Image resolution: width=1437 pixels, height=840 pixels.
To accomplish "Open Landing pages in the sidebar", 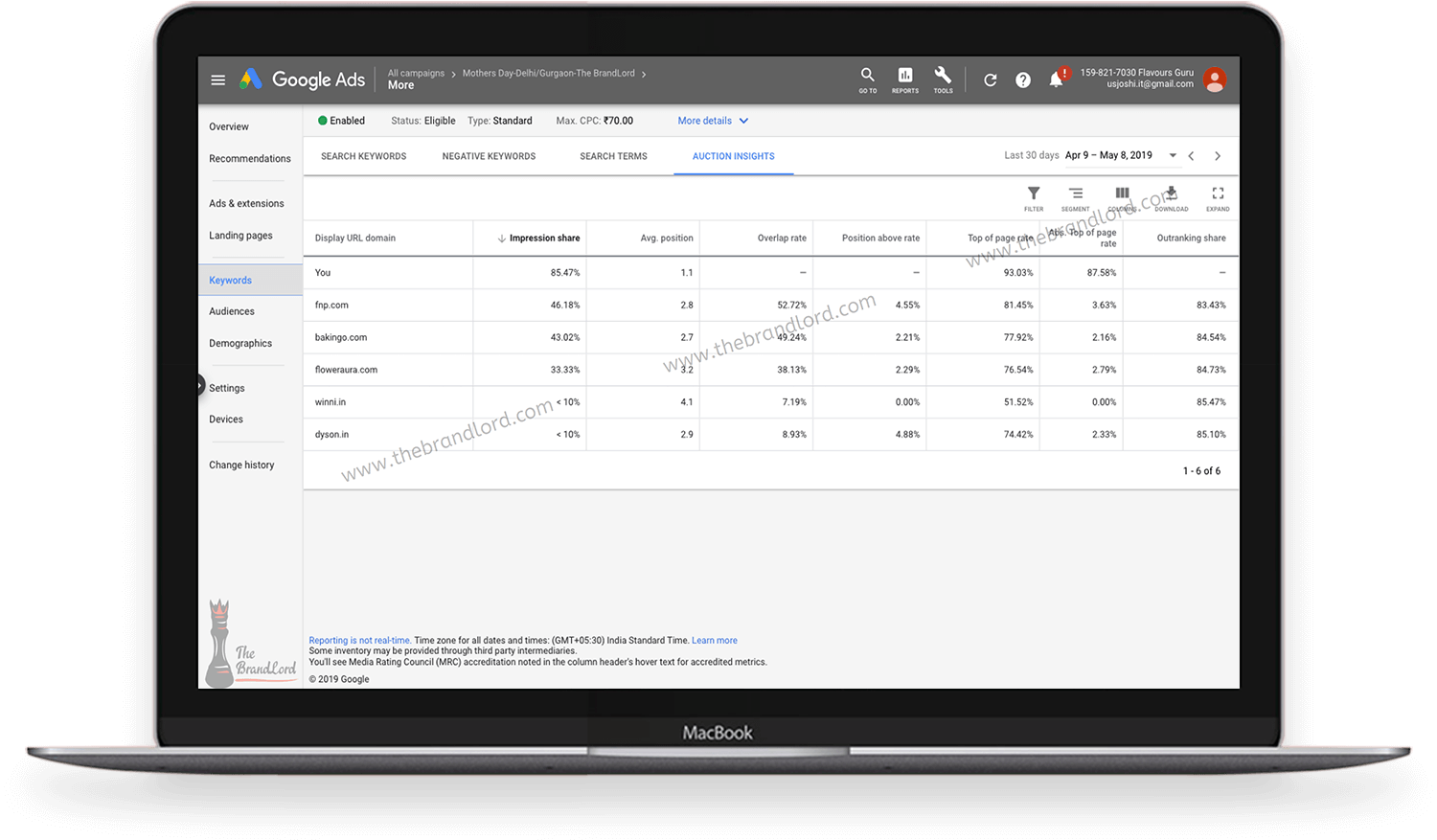I will coord(240,236).
